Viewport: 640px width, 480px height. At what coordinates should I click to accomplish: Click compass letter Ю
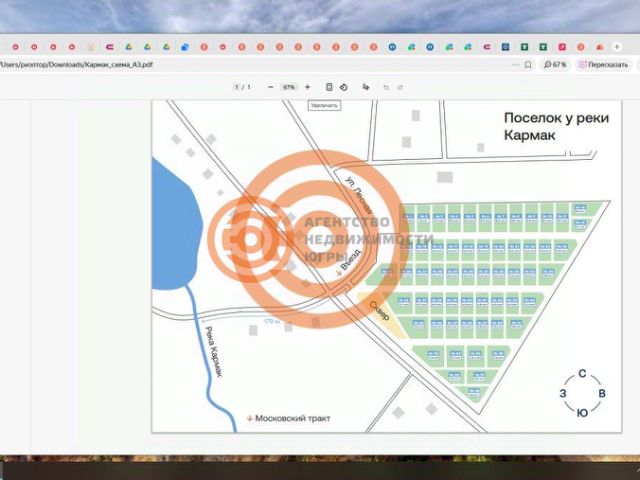click(582, 413)
